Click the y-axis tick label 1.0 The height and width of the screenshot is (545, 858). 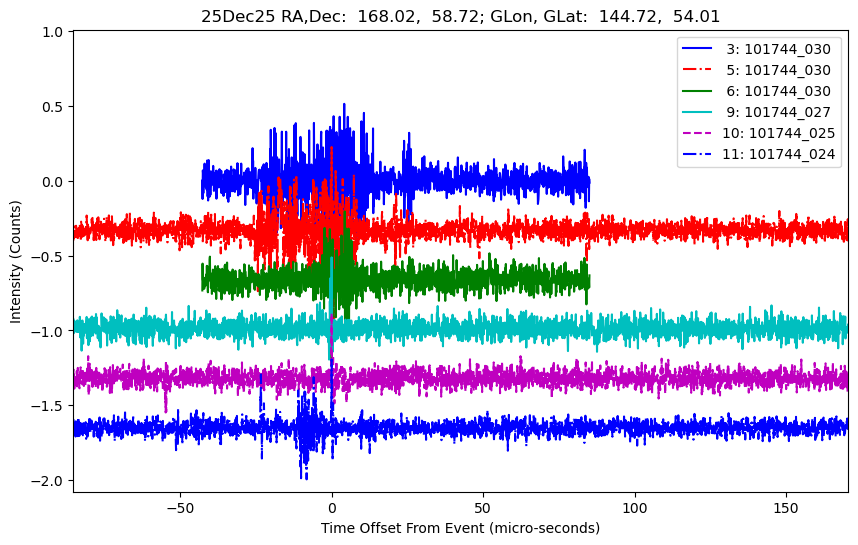[53, 32]
